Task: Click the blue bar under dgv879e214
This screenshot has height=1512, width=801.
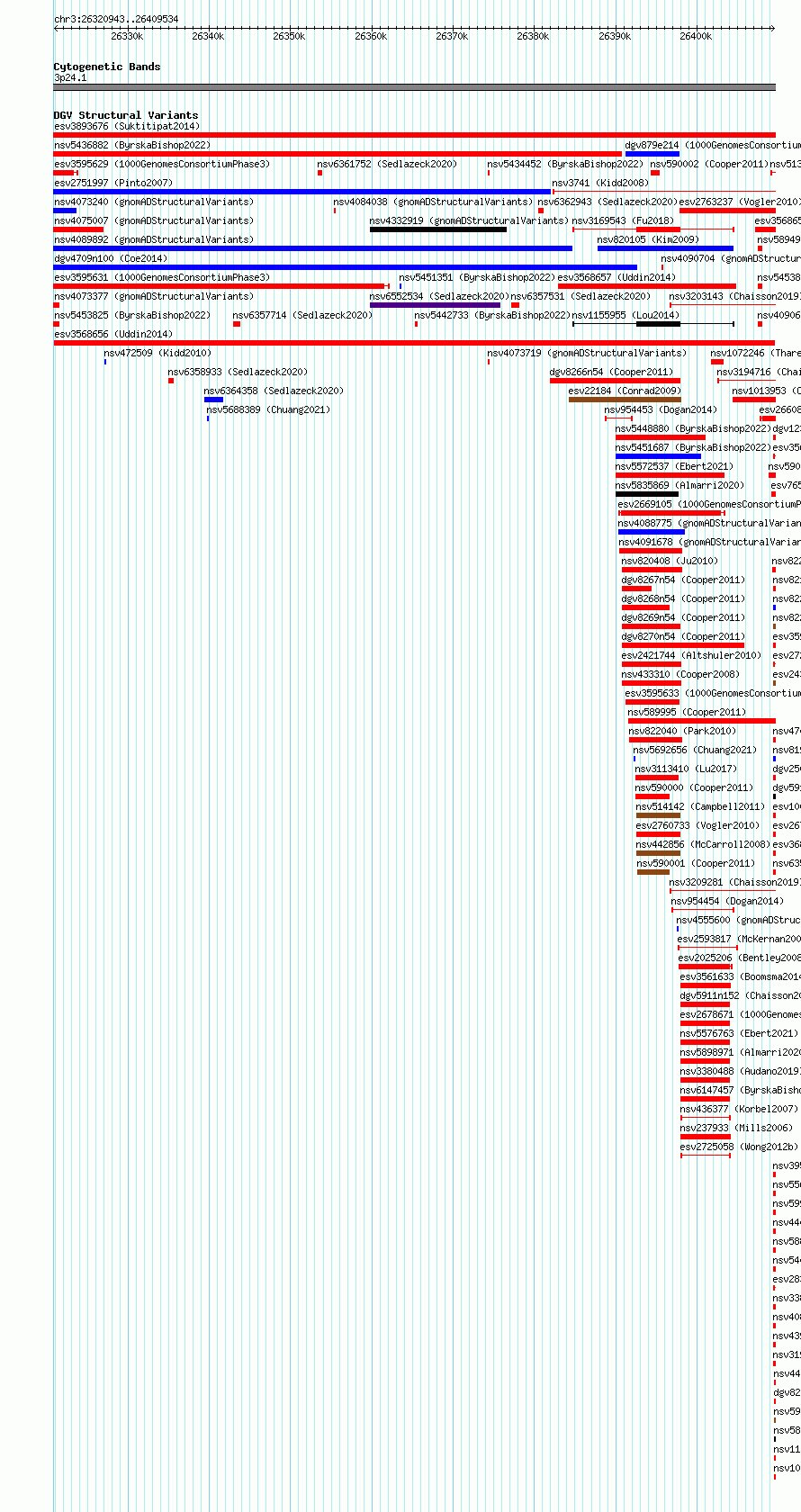Action: pyautogui.click(x=652, y=154)
